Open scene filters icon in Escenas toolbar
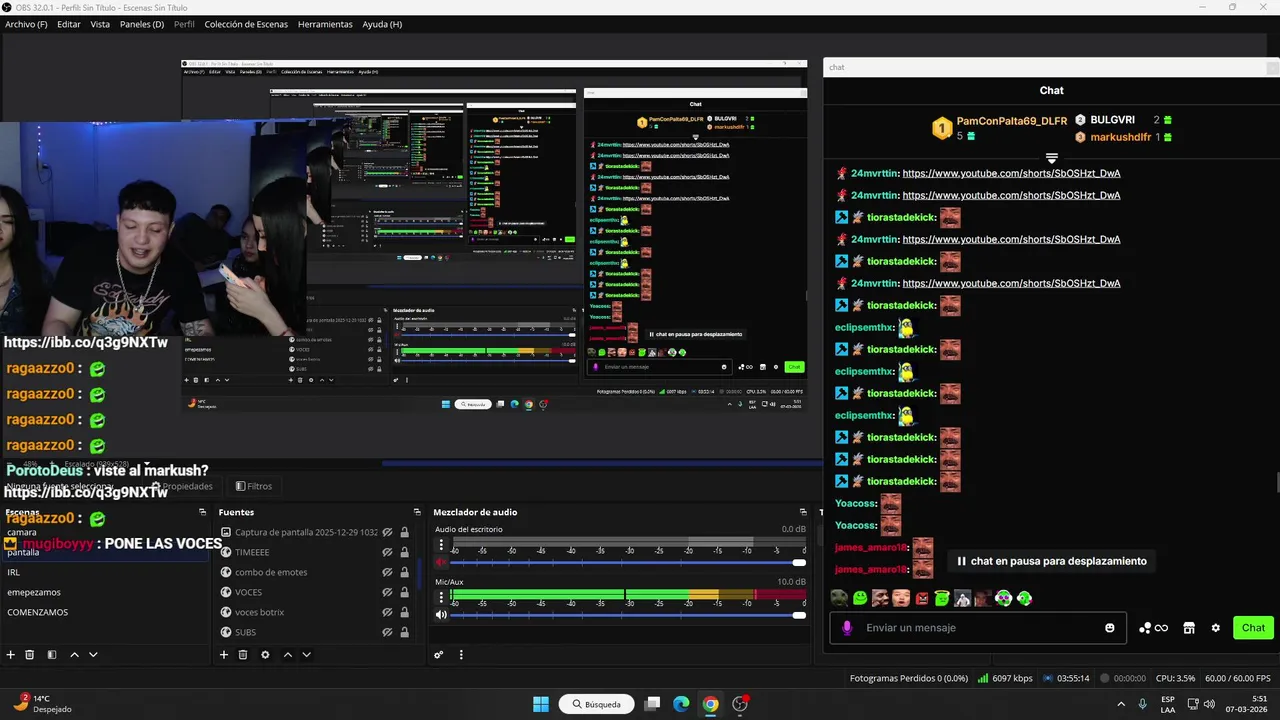This screenshot has height=720, width=1280. pyautogui.click(x=52, y=655)
